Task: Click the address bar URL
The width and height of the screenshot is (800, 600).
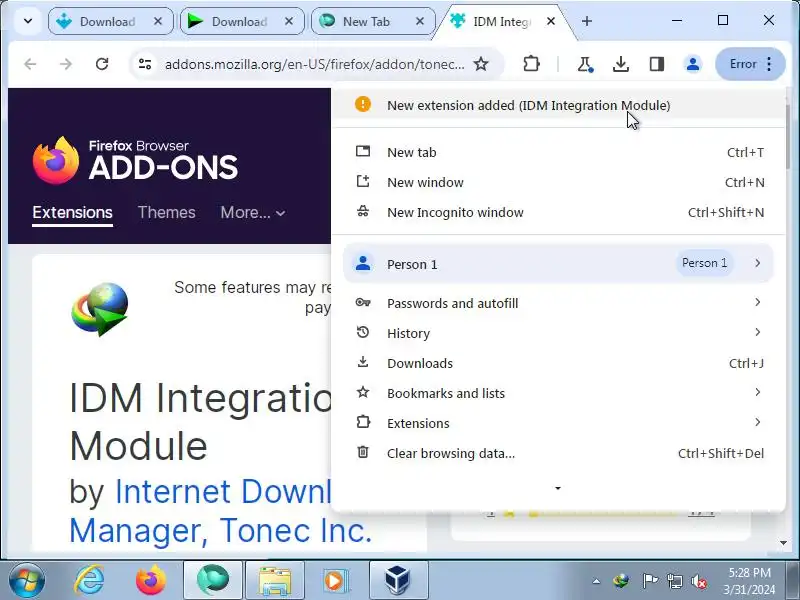Action: [x=315, y=64]
